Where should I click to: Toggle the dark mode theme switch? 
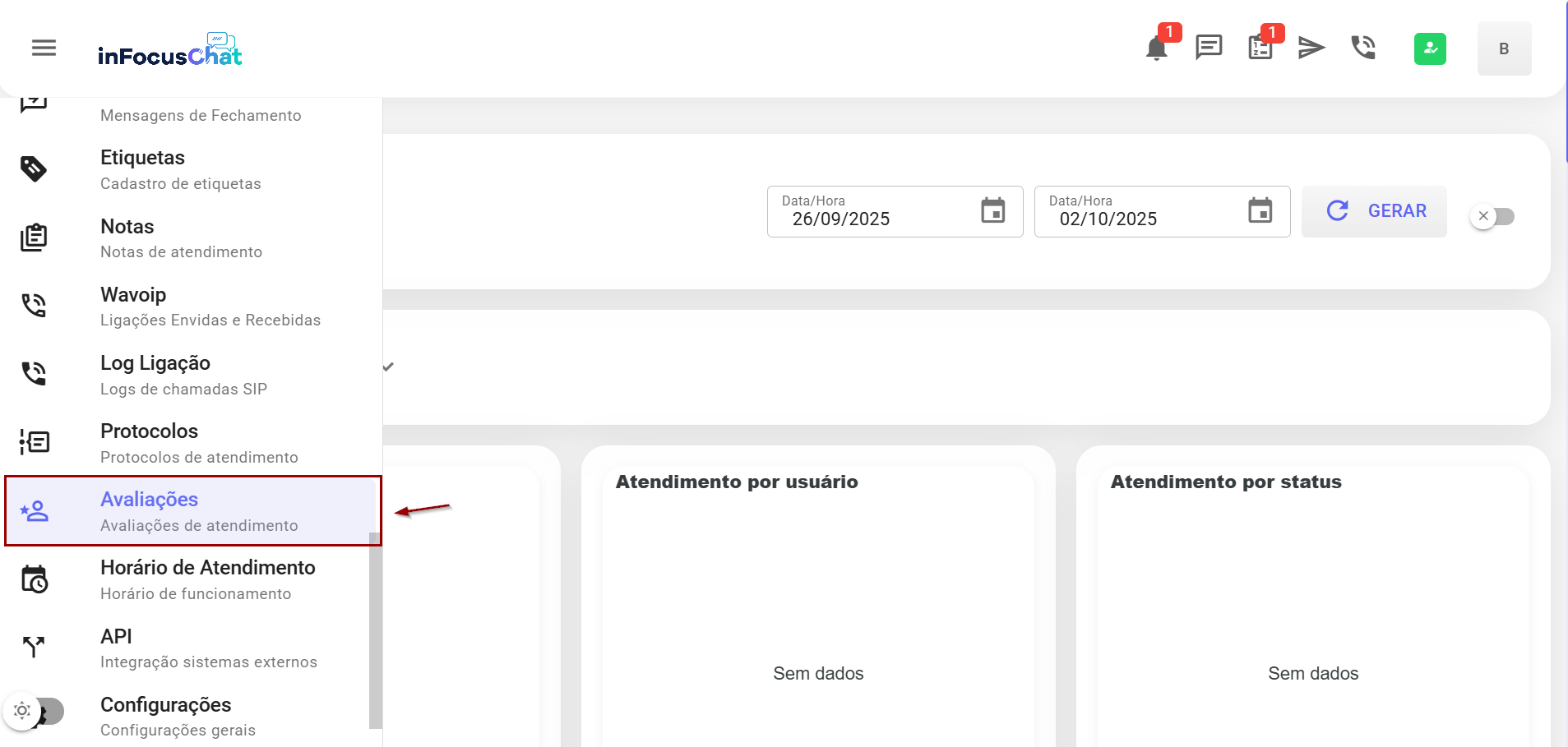tap(35, 711)
